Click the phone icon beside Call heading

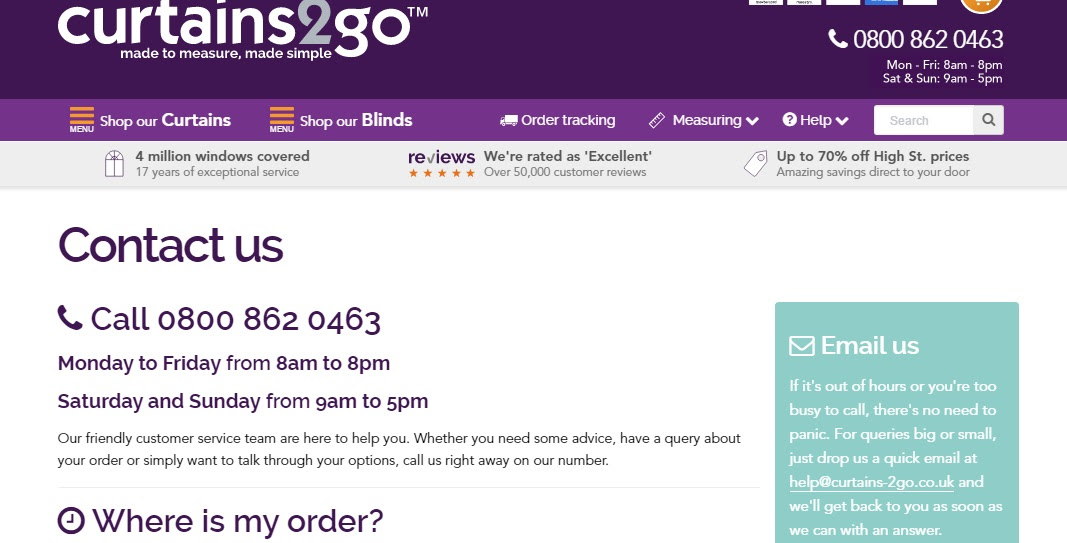click(70, 318)
